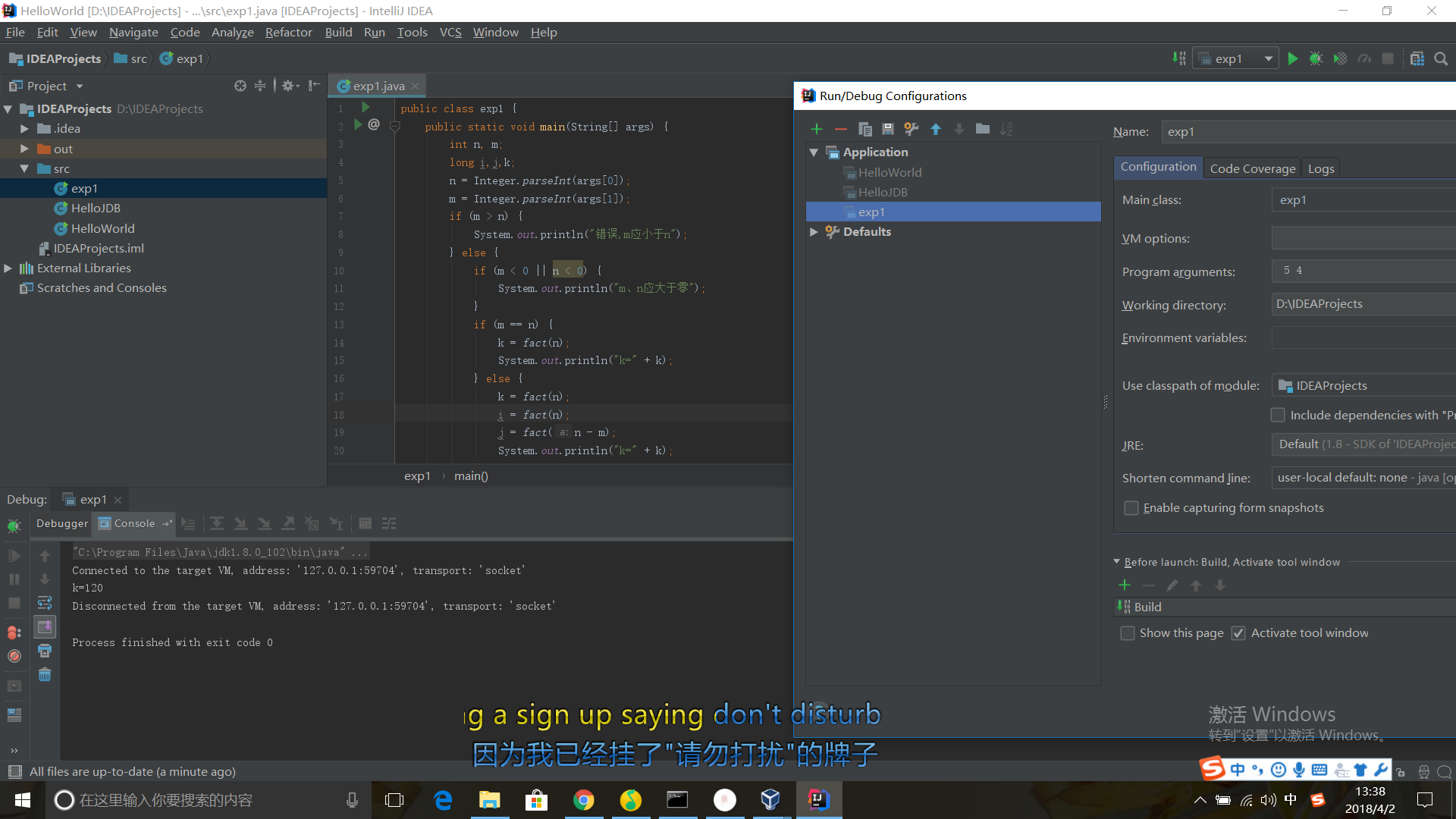Click the src breadcrumb in navigation bar

pos(131,58)
